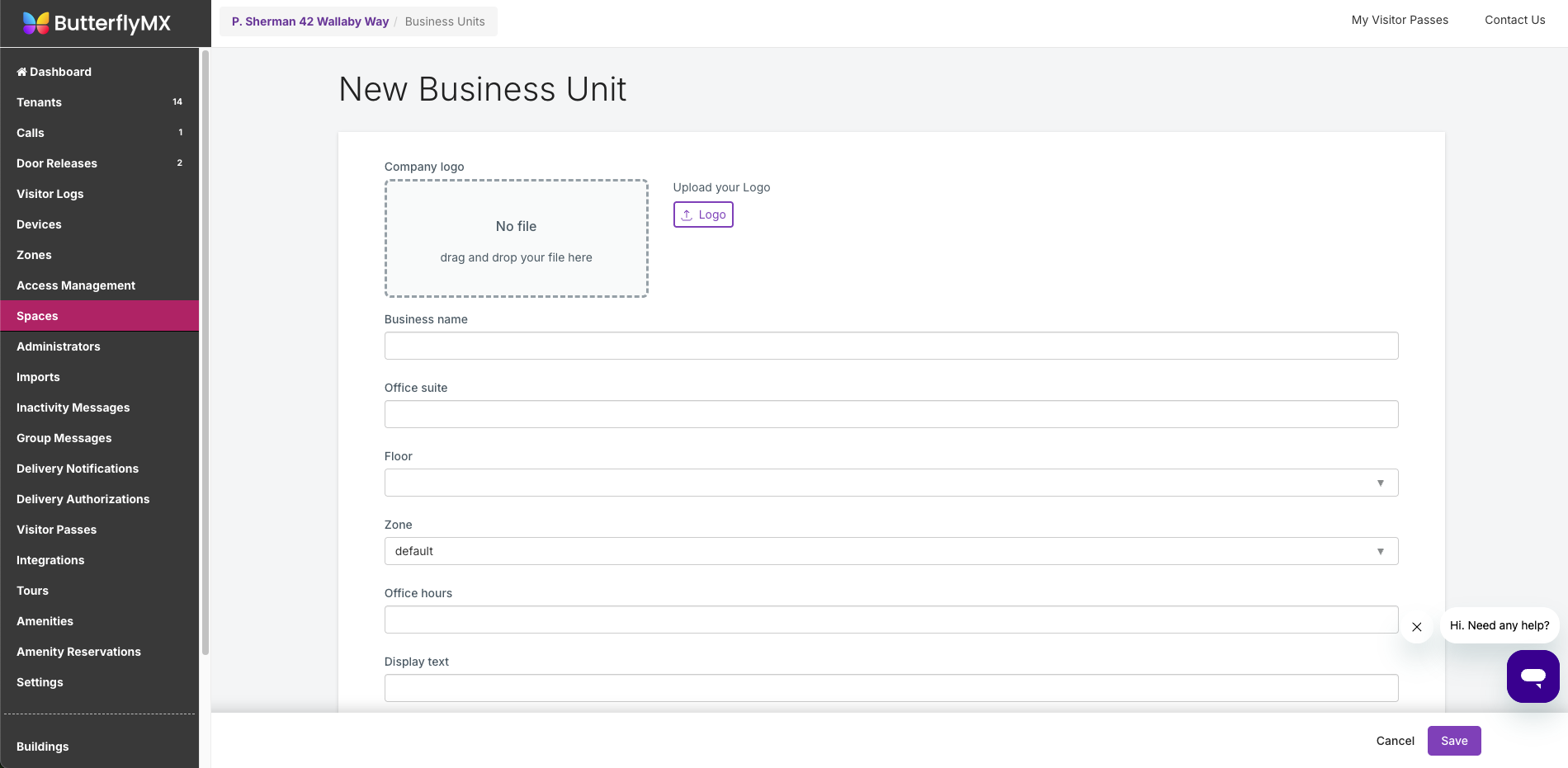This screenshot has width=1568, height=768.
Task: Dismiss the help message popup
Action: 1416,627
